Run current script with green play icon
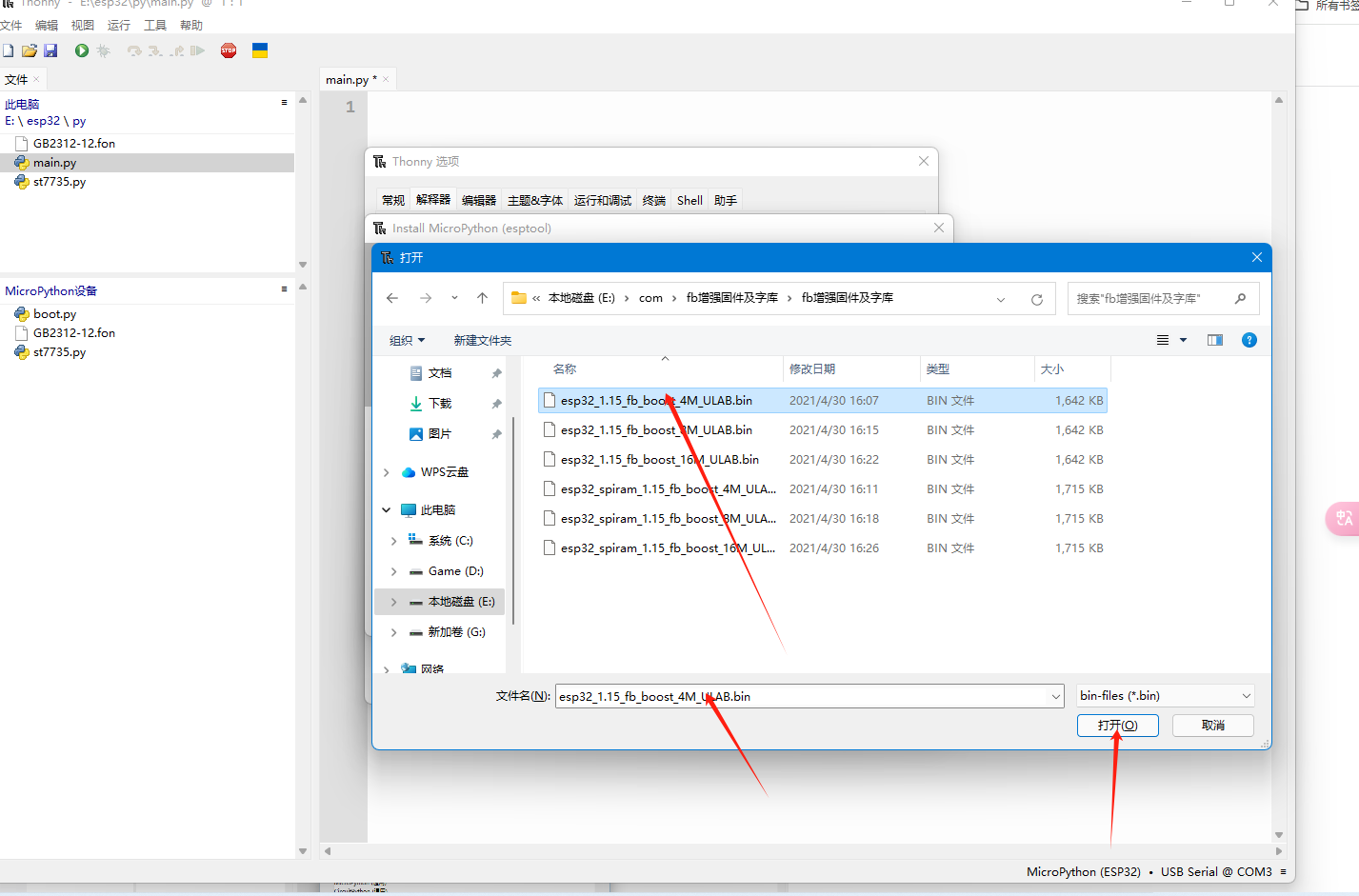 pos(82,50)
